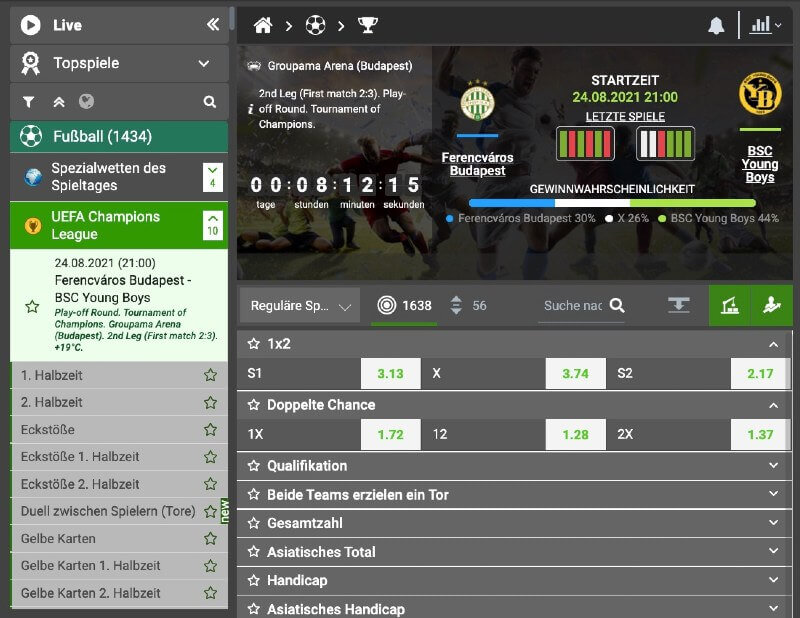Image resolution: width=800 pixels, height=618 pixels.
Task: Select Fußball (1434) category
Action: click(119, 137)
